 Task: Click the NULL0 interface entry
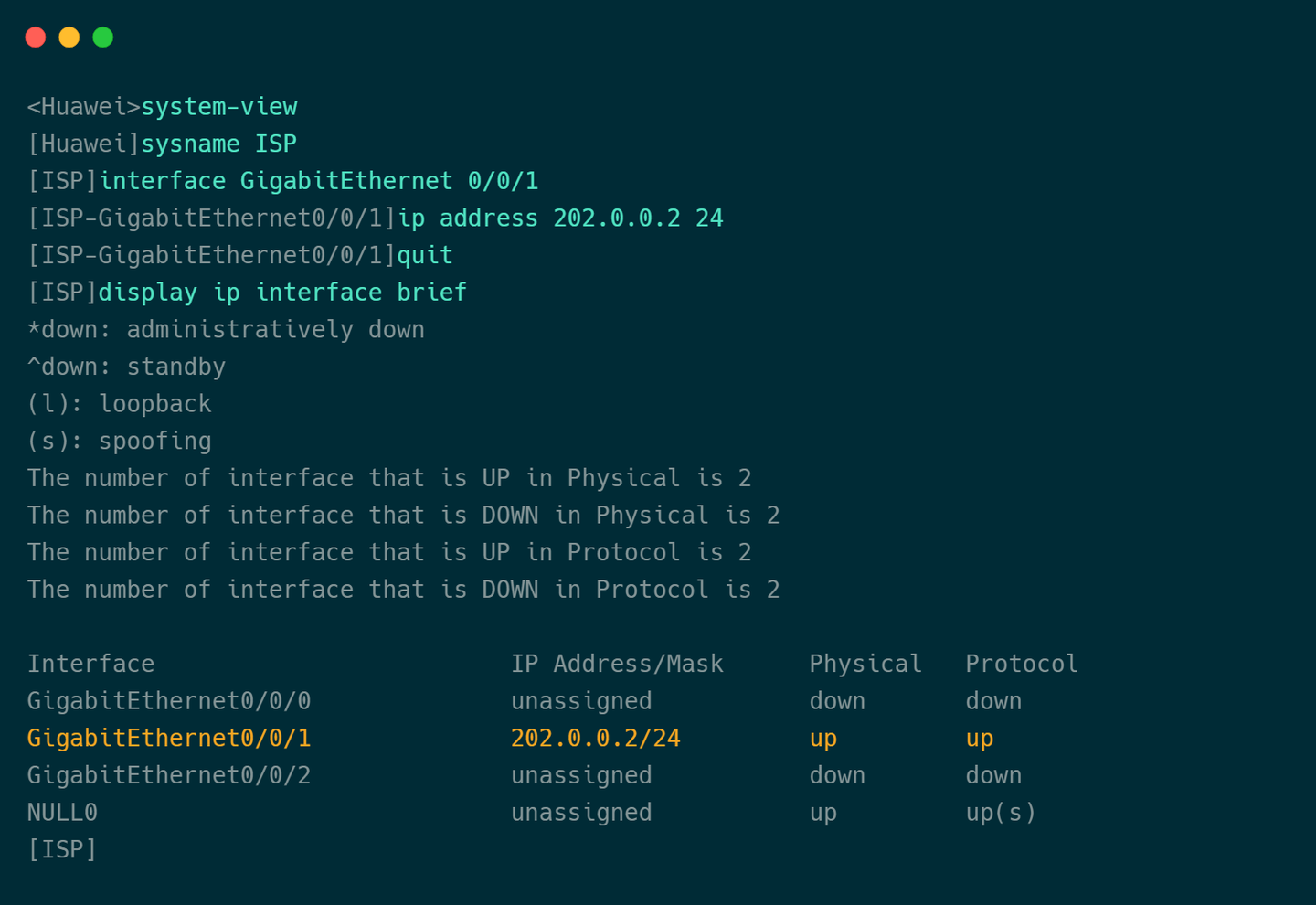pos(62,813)
